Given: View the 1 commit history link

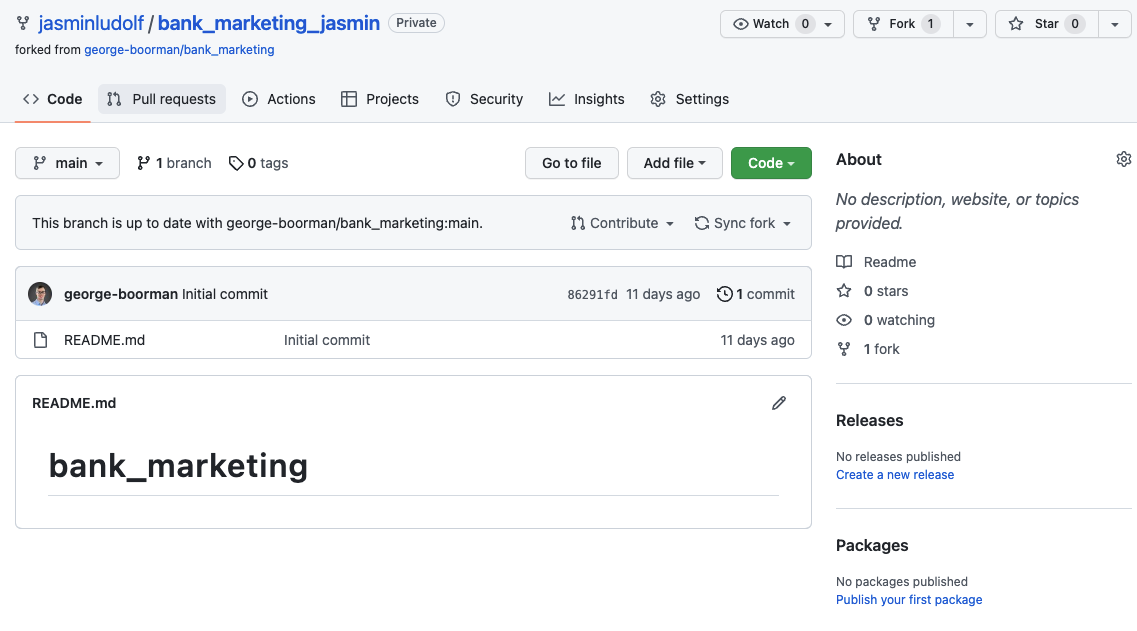Looking at the screenshot, I should [756, 294].
